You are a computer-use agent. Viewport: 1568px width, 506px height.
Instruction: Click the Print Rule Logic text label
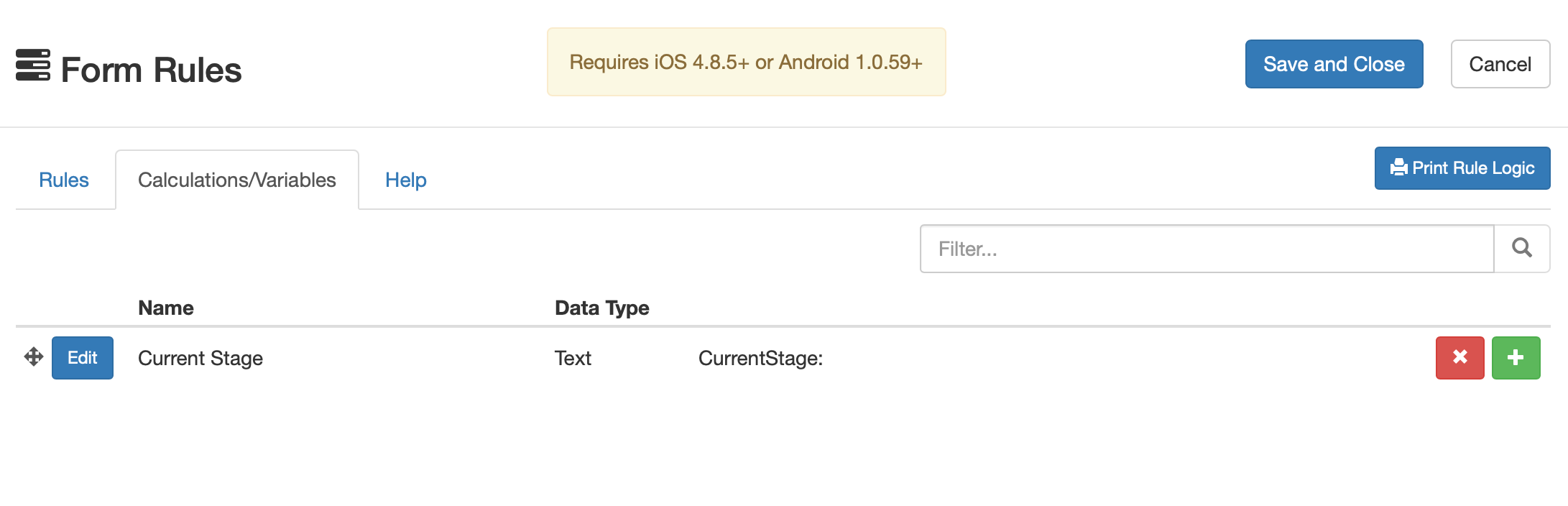(x=1473, y=168)
